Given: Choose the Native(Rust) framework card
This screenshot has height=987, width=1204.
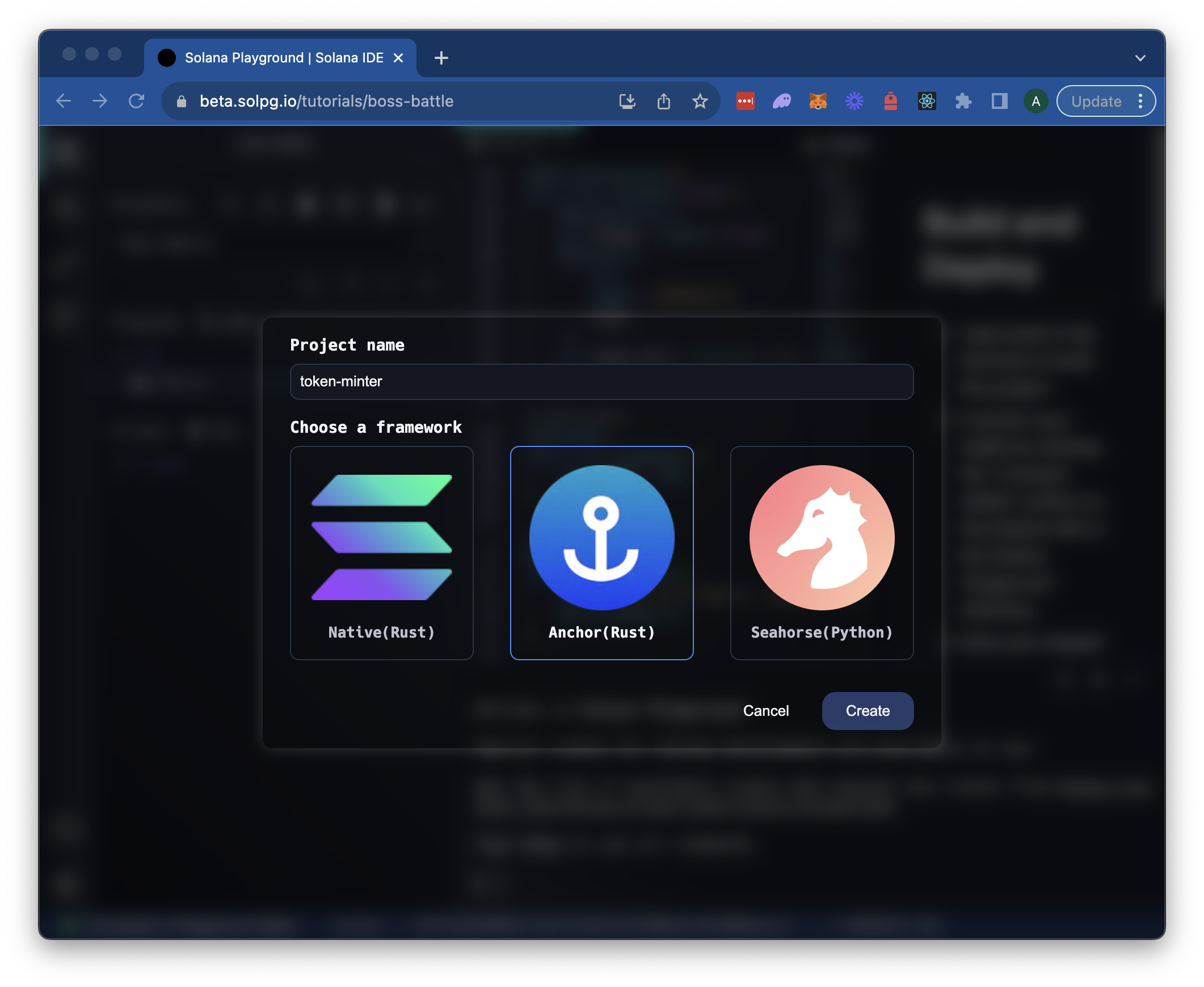Looking at the screenshot, I should point(382,552).
